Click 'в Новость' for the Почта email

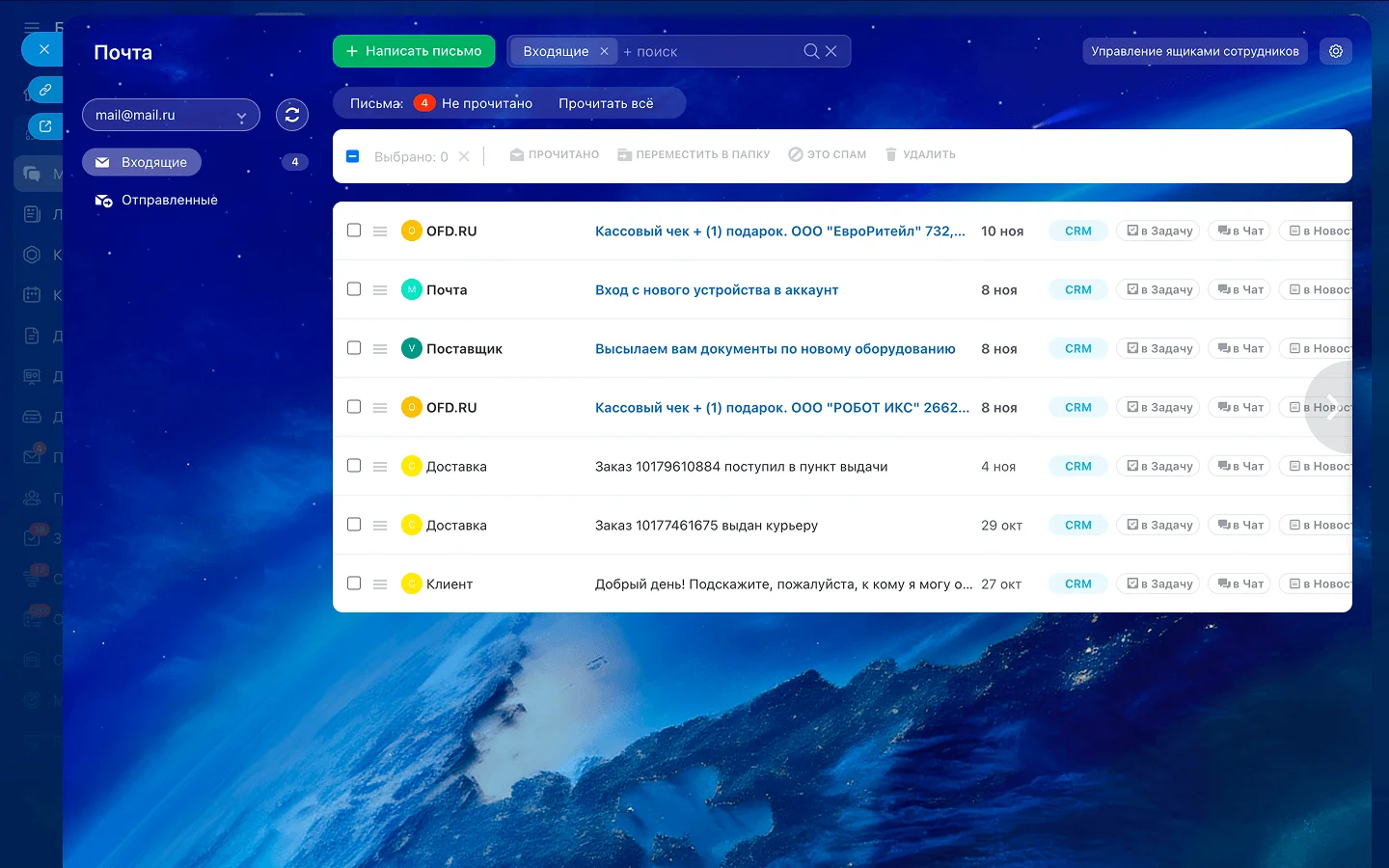pos(1317,289)
